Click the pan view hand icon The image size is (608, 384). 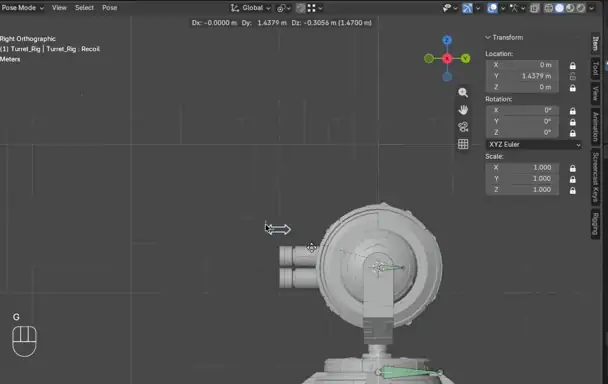coord(463,110)
